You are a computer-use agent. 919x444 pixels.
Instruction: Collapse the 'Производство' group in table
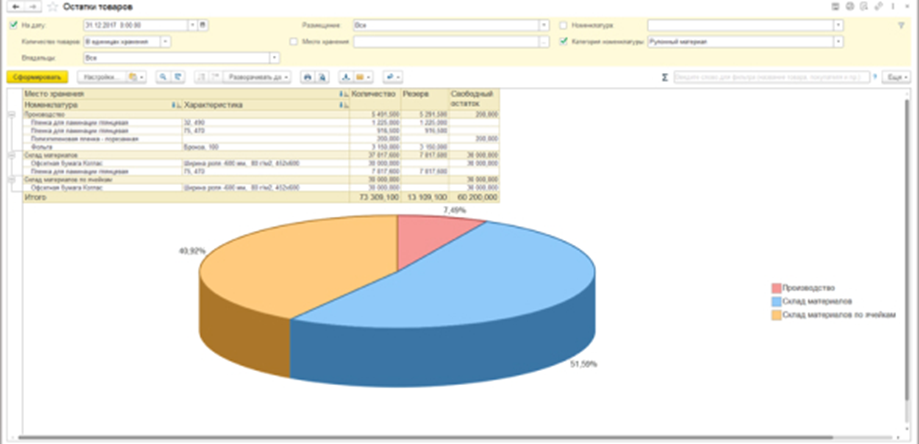click(x=11, y=115)
